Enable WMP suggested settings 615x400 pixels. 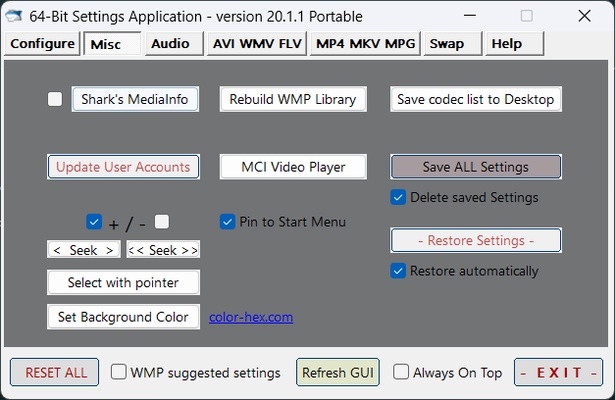(119, 372)
